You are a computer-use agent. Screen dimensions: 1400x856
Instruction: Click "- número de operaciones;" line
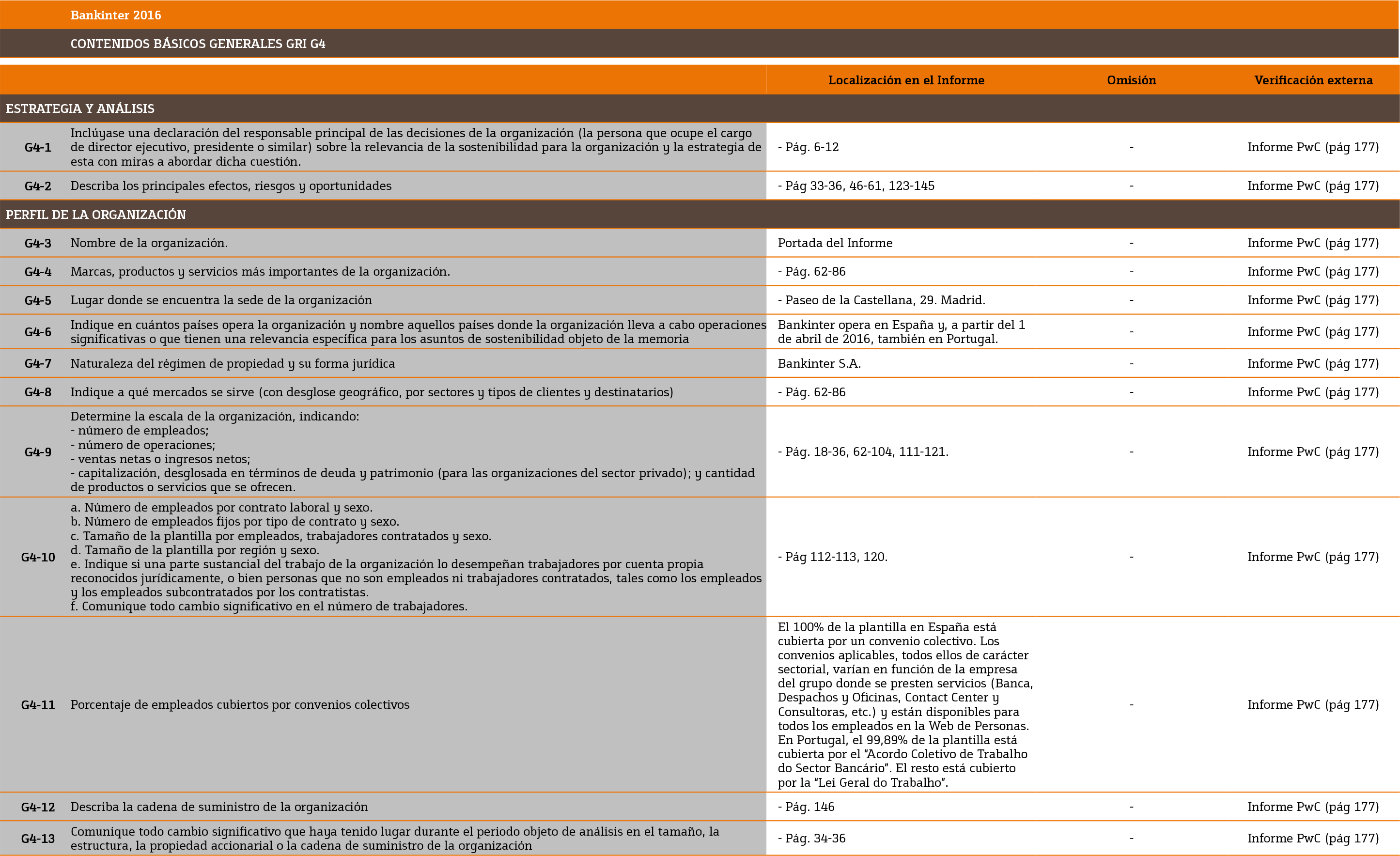pyautogui.click(x=142, y=445)
